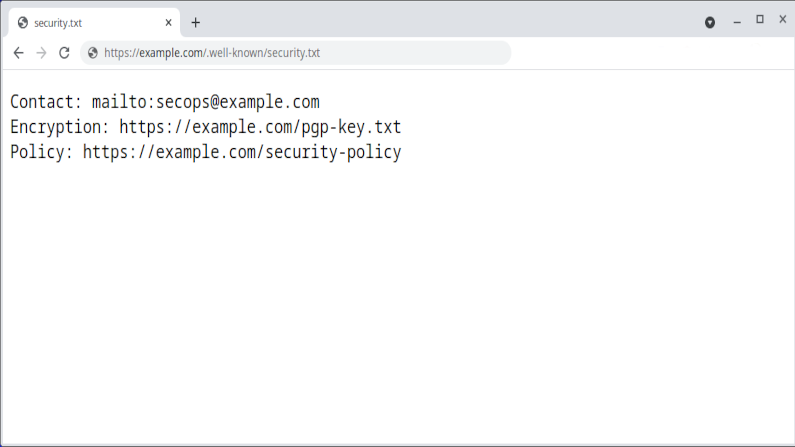Click the pgp-key.txt URL text
The image size is (795, 447).
(x=260, y=127)
